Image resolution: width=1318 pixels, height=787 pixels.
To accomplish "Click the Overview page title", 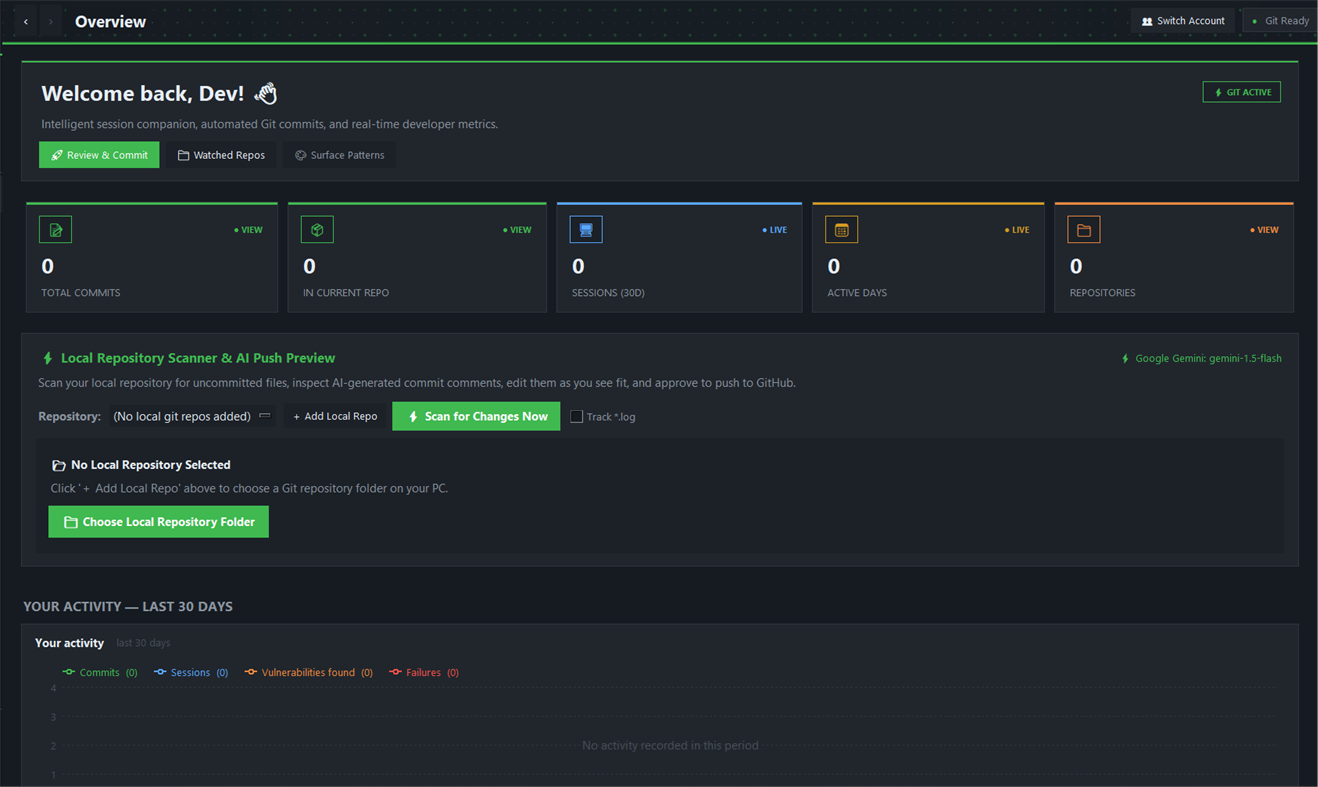I will tap(110, 21).
